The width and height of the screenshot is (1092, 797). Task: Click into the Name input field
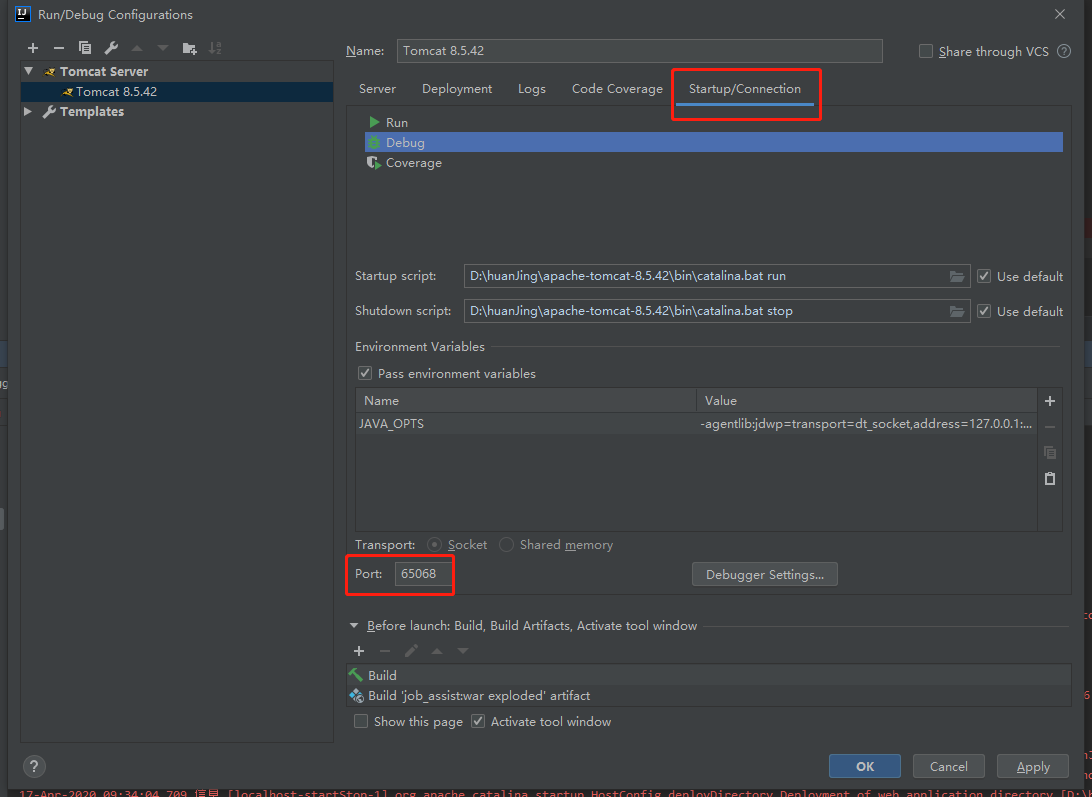pos(639,51)
